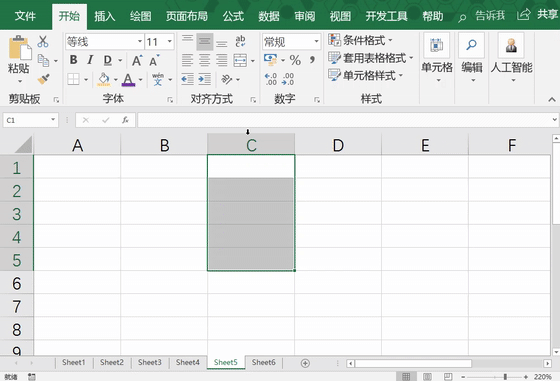
Task: Click zoom in plus button
Action: pos(526,377)
